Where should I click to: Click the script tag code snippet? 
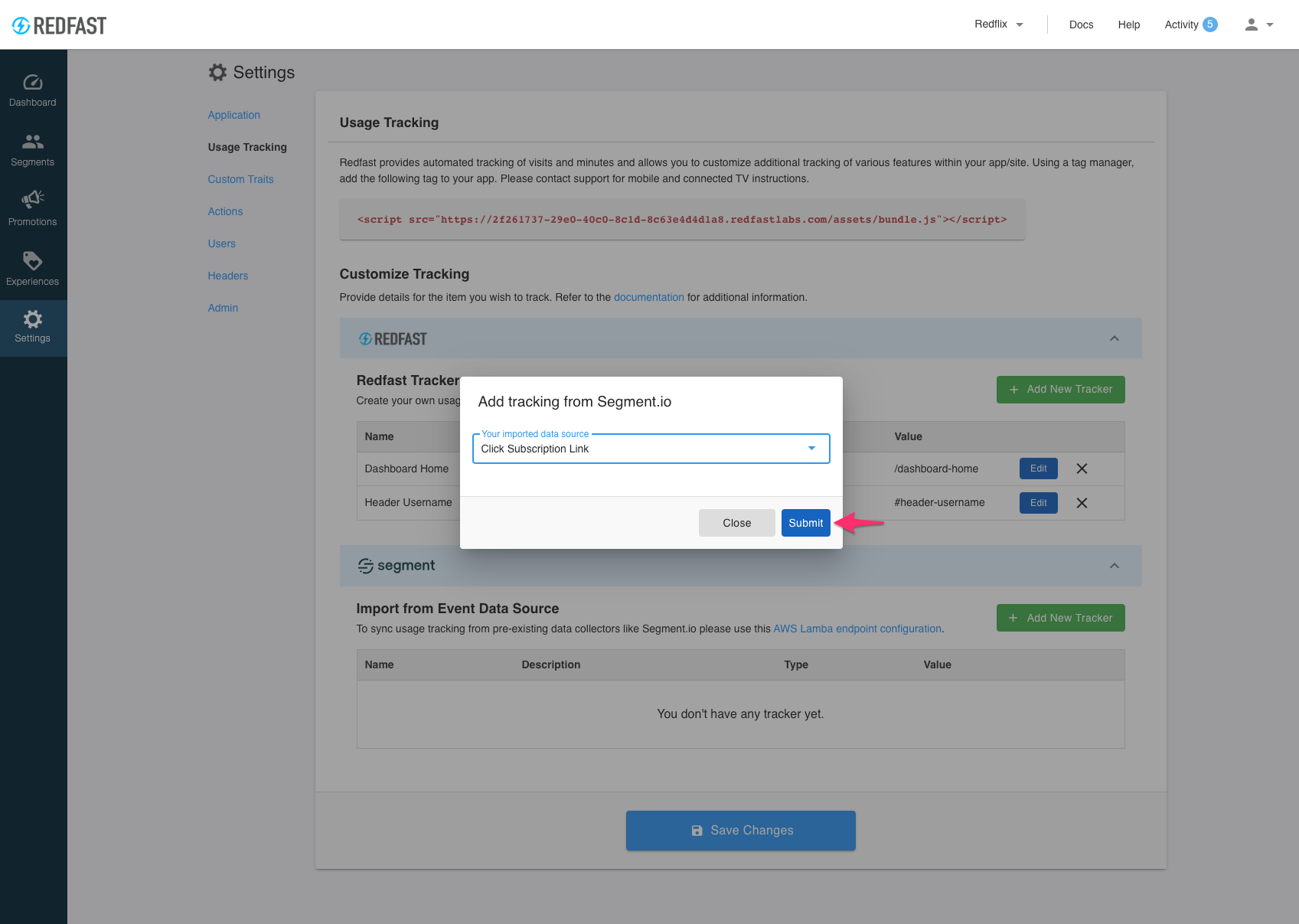point(682,220)
